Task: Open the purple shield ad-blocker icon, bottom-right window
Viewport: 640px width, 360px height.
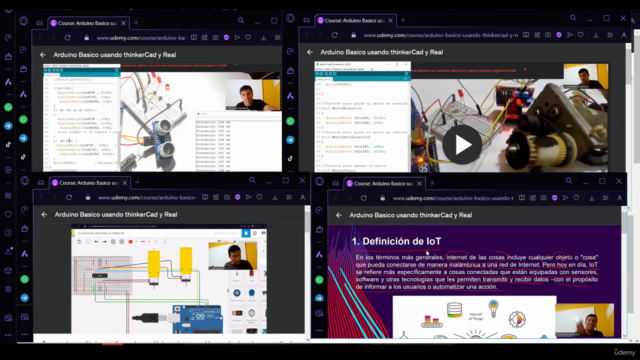Action: [554, 198]
